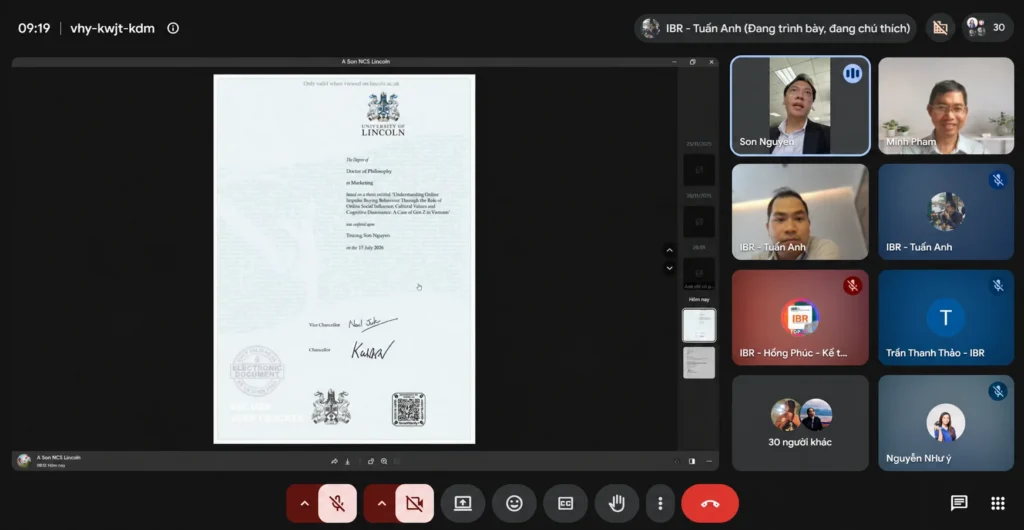Click the QR code on the certificate
1024x530 pixels.
point(409,409)
